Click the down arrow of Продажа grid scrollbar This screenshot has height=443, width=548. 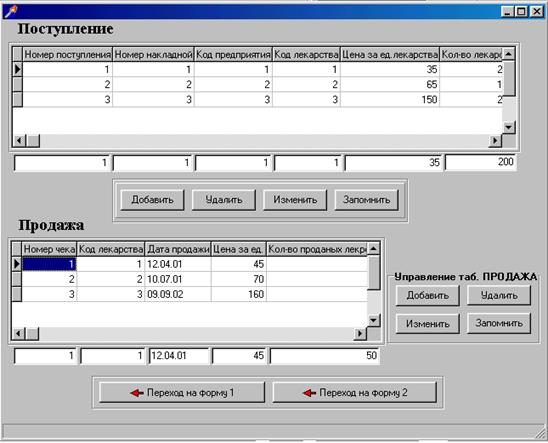374,320
